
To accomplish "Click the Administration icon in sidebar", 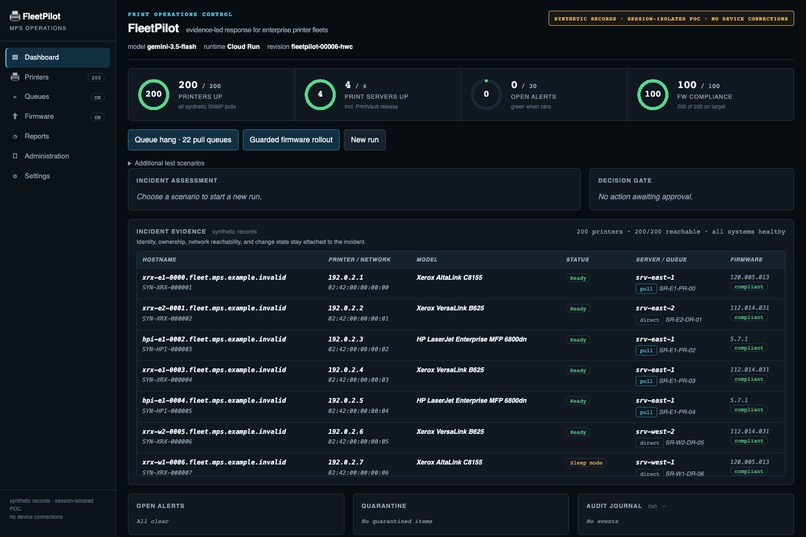I will (15, 156).
